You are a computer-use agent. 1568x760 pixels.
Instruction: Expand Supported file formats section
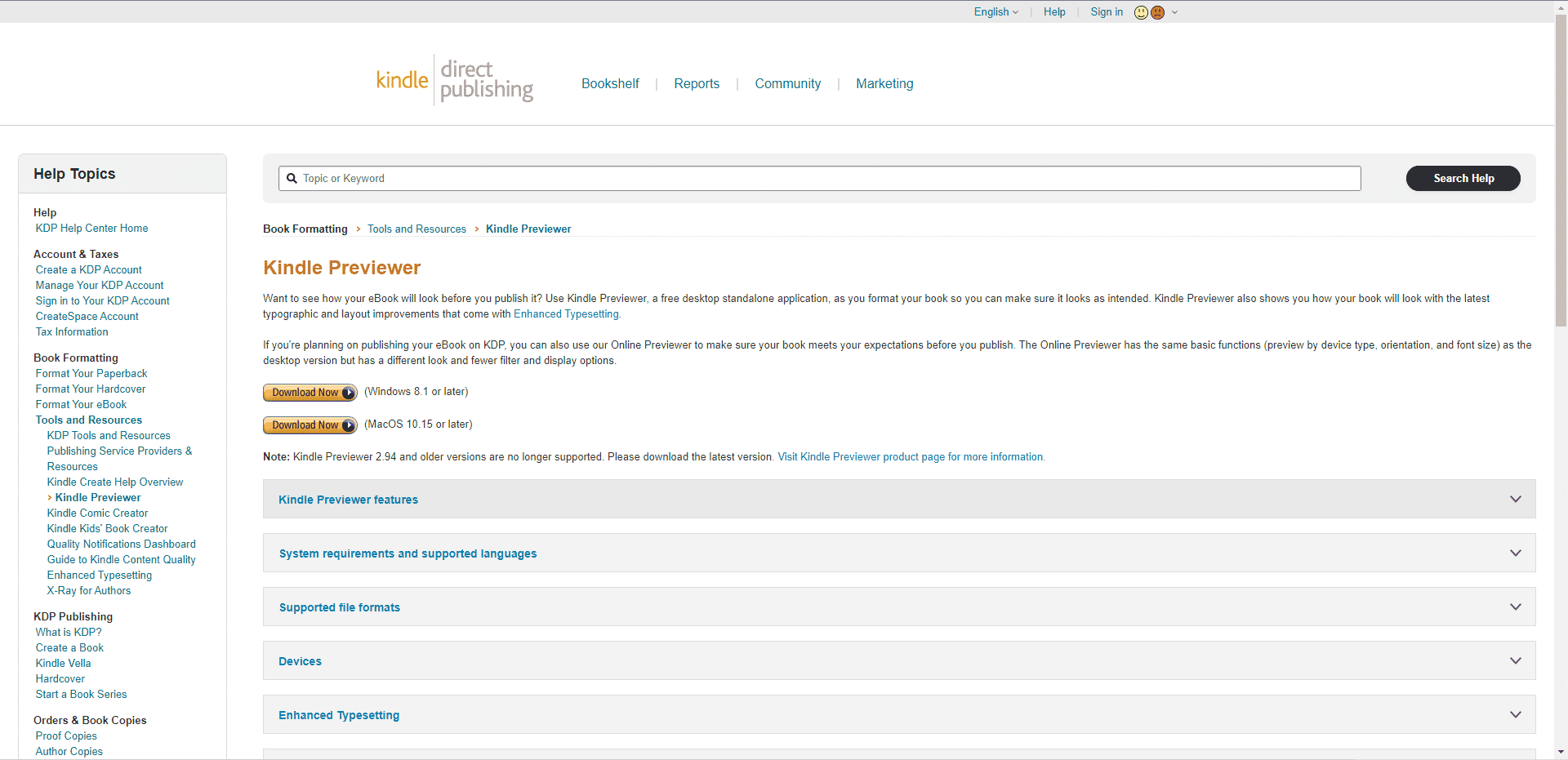(x=899, y=607)
